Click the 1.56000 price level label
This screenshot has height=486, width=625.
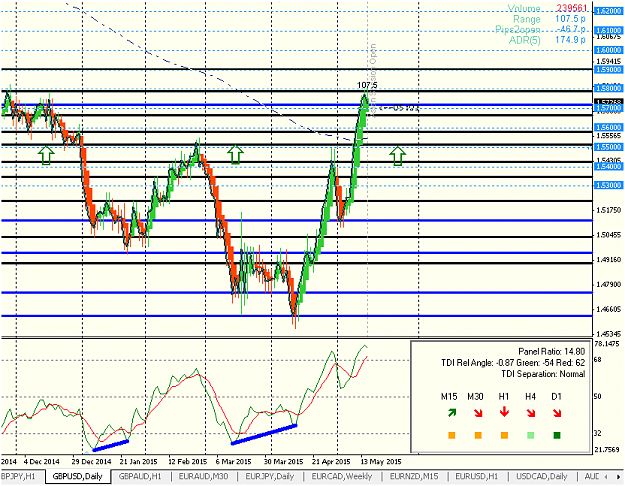[608, 127]
